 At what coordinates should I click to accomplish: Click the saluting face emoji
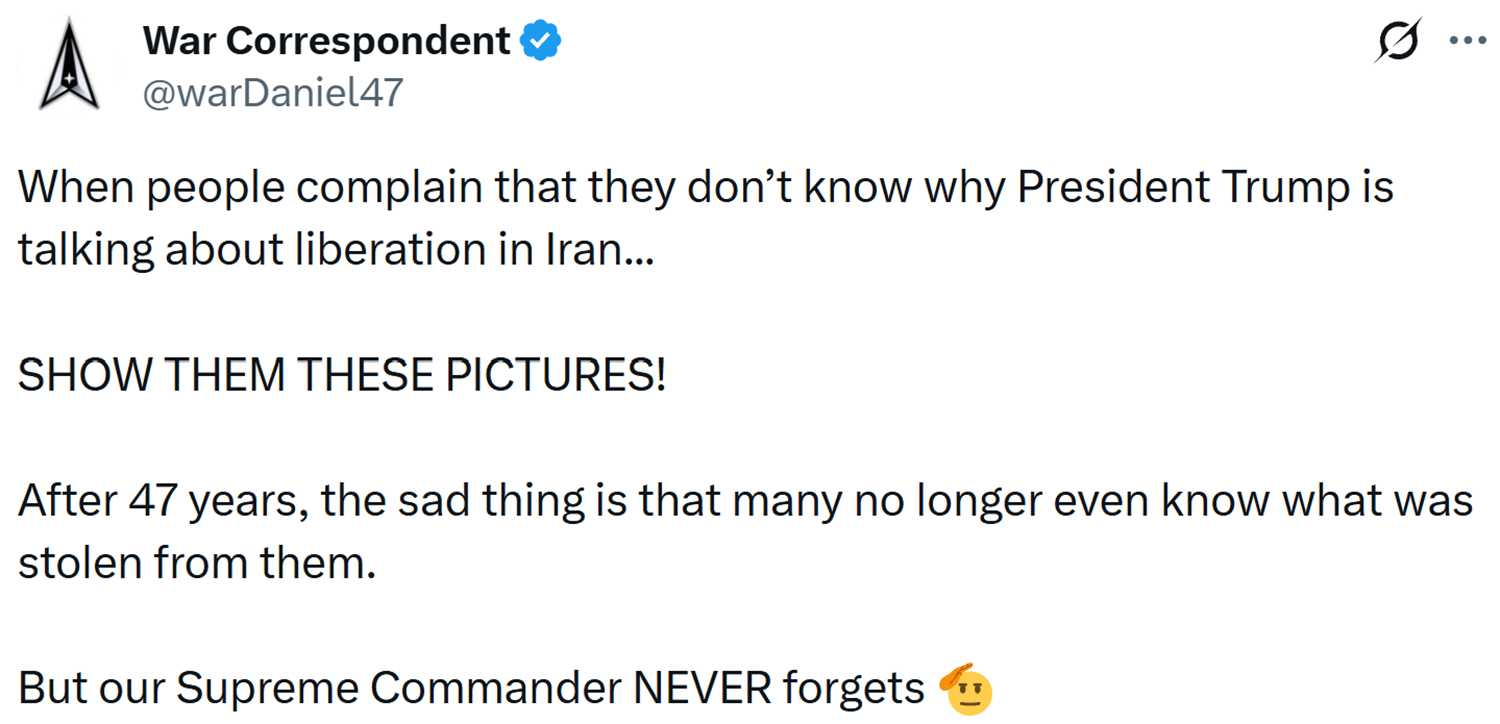pyautogui.click(x=966, y=690)
